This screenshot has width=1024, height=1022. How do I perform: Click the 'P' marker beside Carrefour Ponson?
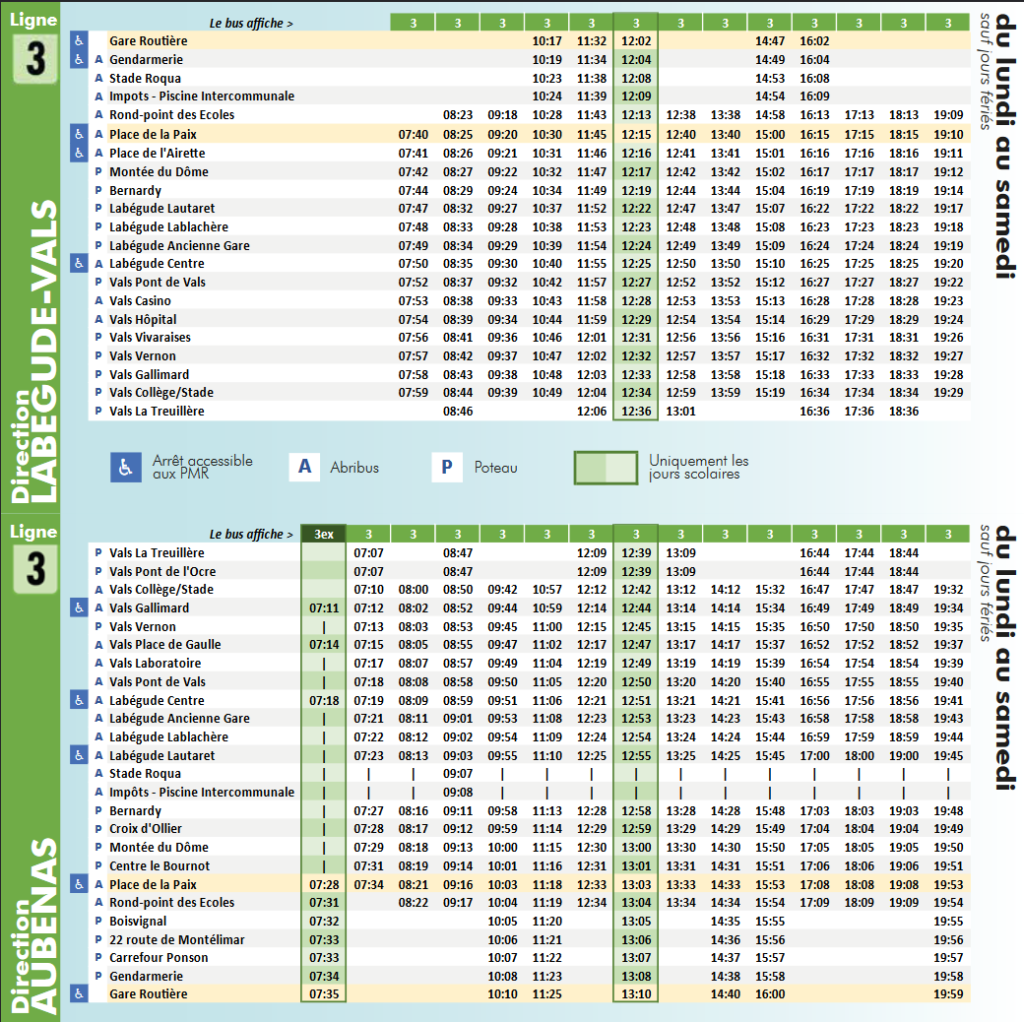tap(99, 957)
